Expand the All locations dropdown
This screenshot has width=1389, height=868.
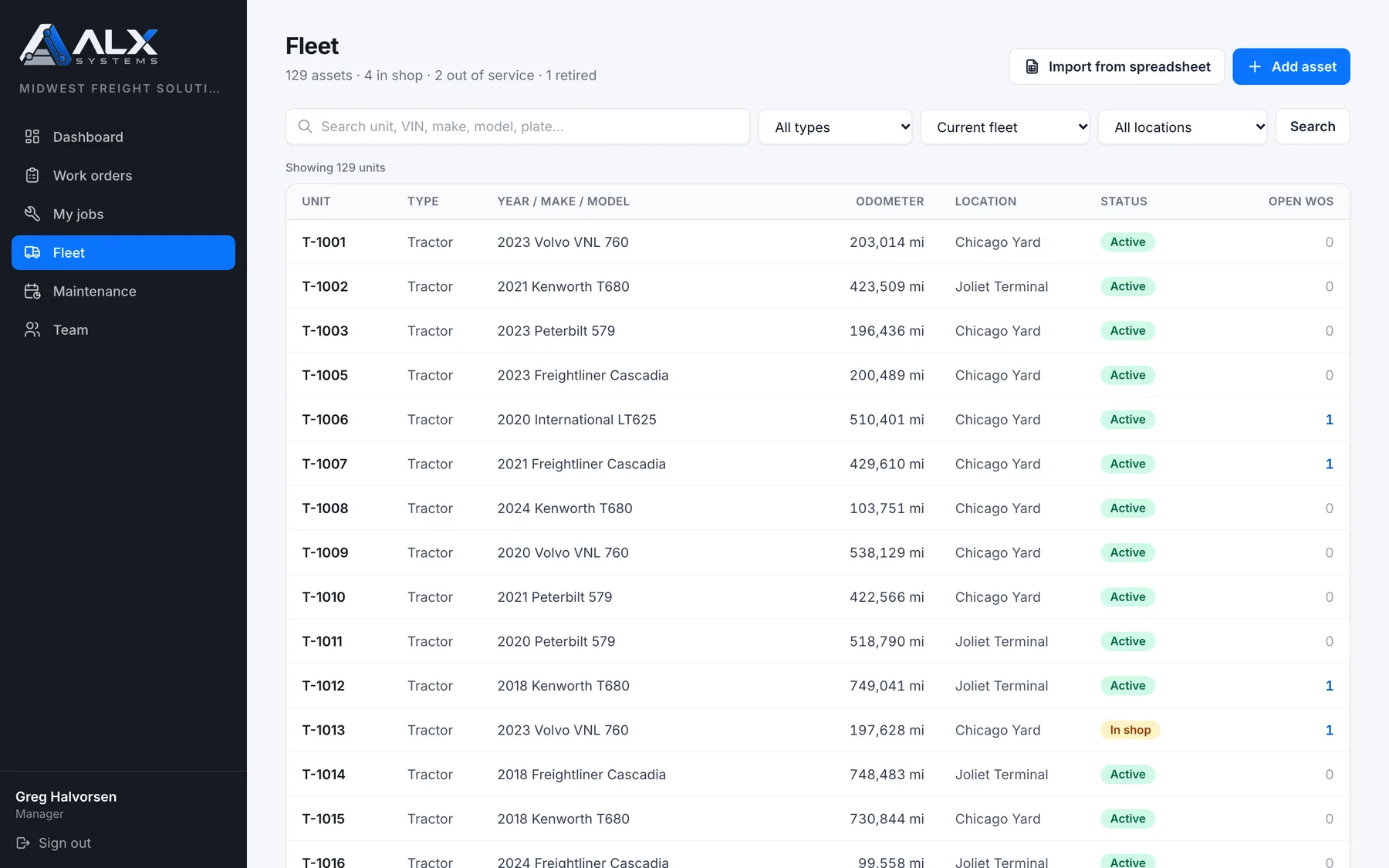coord(1182,127)
